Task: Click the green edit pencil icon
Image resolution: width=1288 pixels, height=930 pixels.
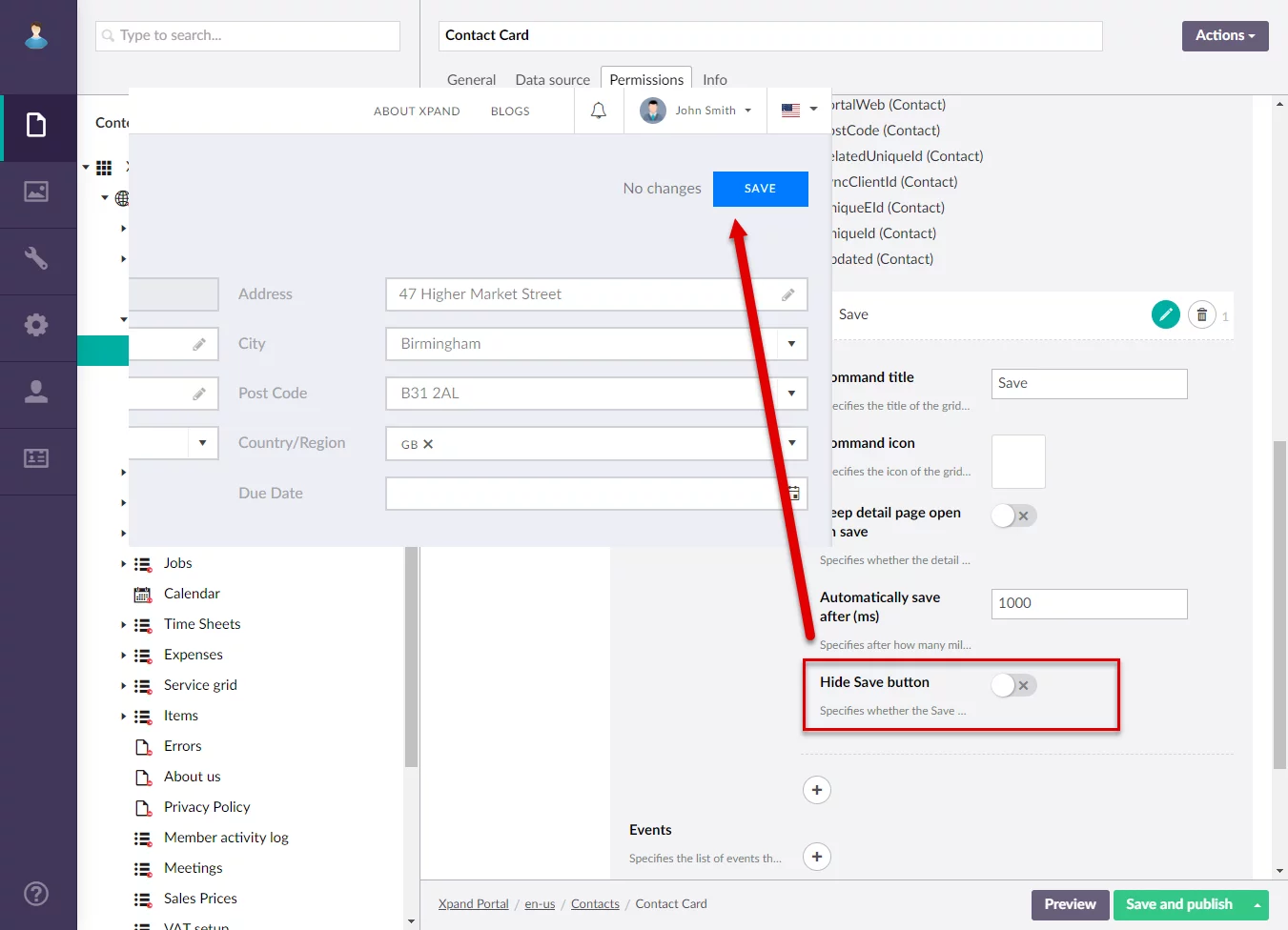Action: pyautogui.click(x=1165, y=314)
